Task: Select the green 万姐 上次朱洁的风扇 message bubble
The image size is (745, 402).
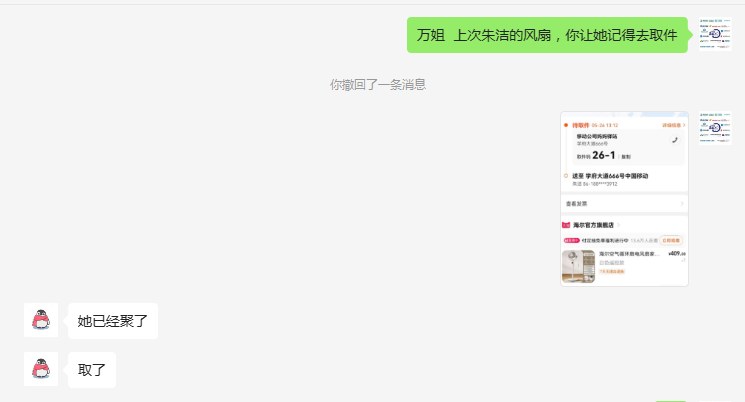Action: (547, 35)
